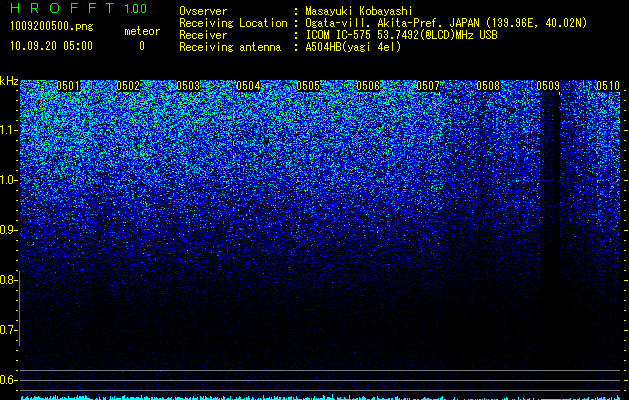
Task: Click the 0510 time marker
Action: click(x=608, y=86)
